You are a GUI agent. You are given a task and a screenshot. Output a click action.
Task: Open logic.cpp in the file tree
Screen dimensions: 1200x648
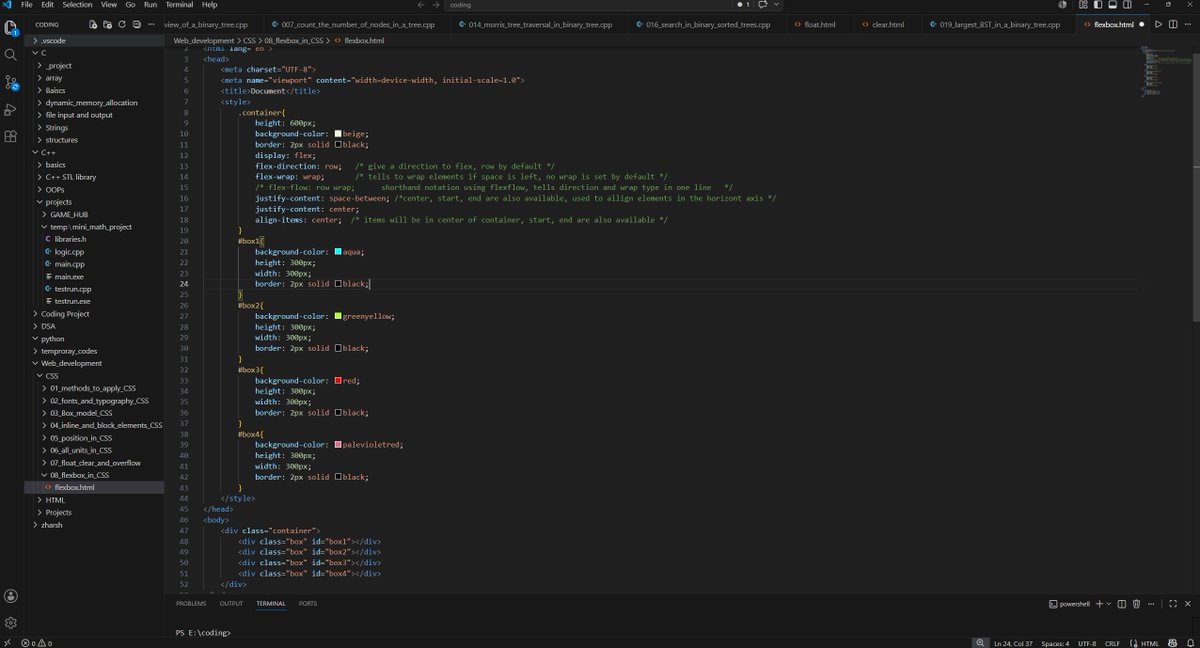(94, 252)
